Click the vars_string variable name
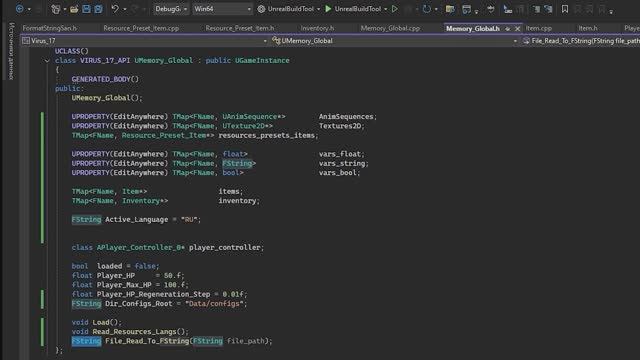Screen dimensions: 640x360 tap(342, 164)
